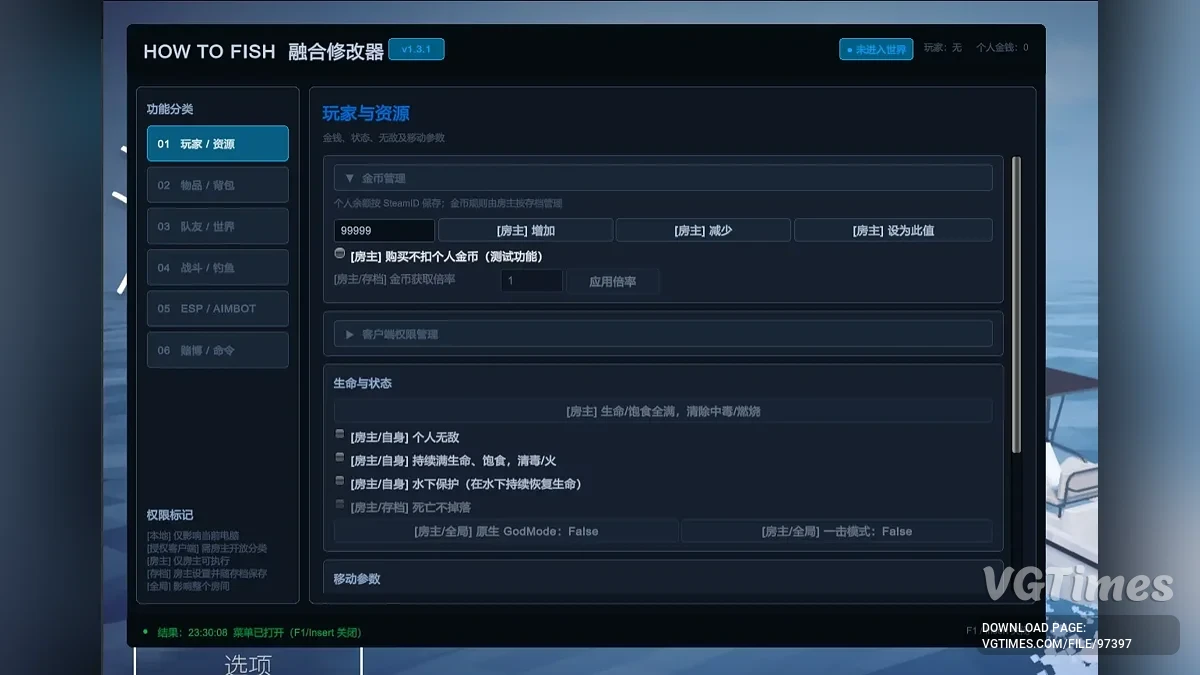Image resolution: width=1200 pixels, height=675 pixels.
Task: Click the 应用倍率 button
Action: tap(612, 281)
